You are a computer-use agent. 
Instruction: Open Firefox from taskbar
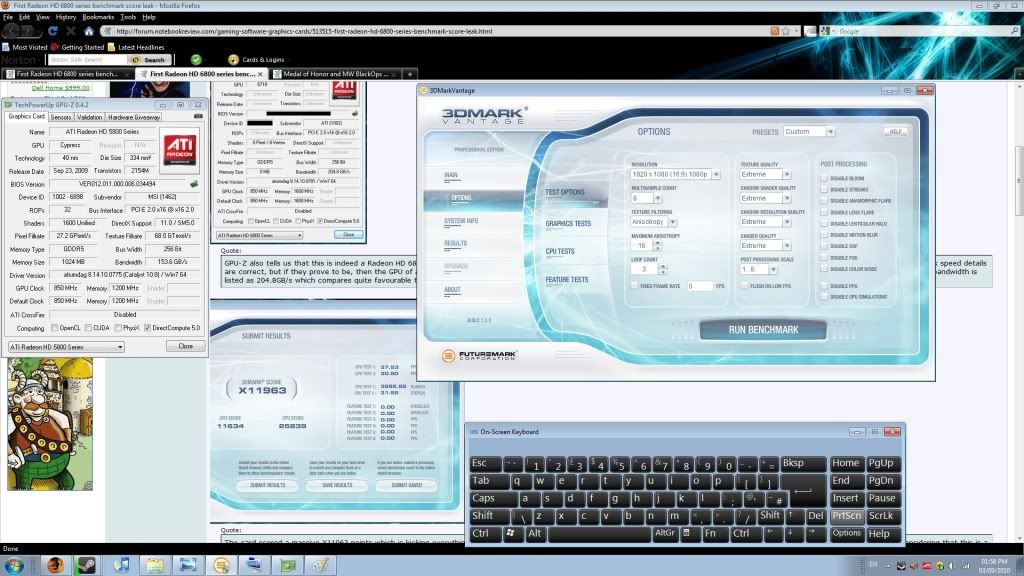click(x=56, y=565)
